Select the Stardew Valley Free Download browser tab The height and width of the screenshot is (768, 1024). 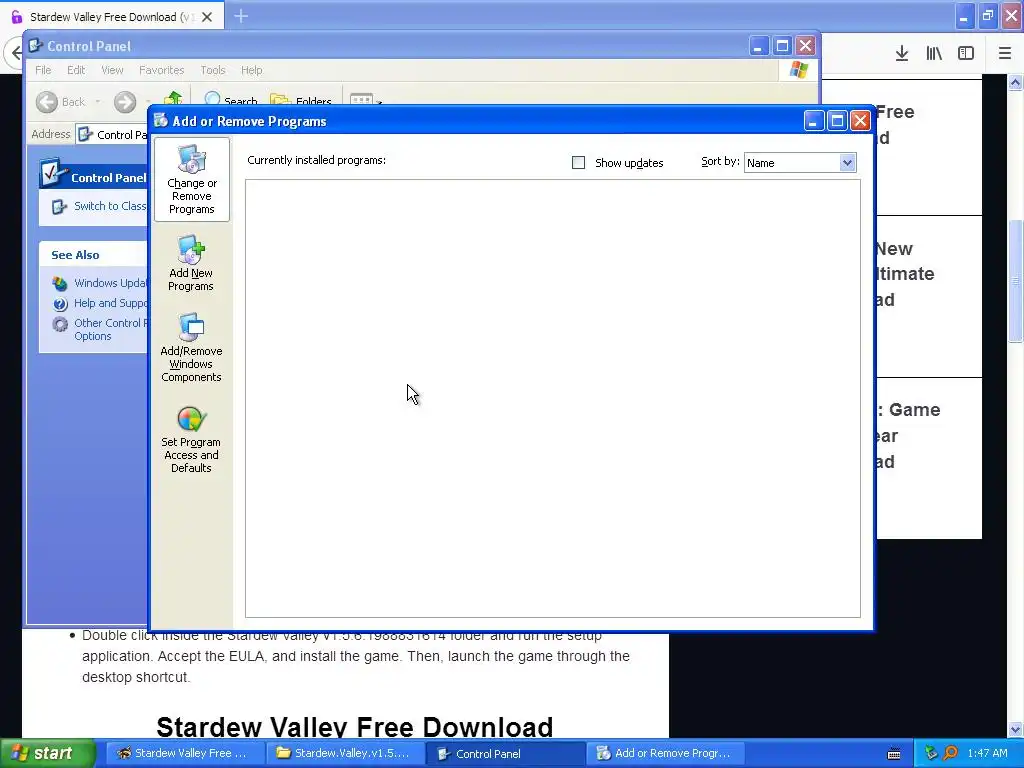tap(112, 16)
